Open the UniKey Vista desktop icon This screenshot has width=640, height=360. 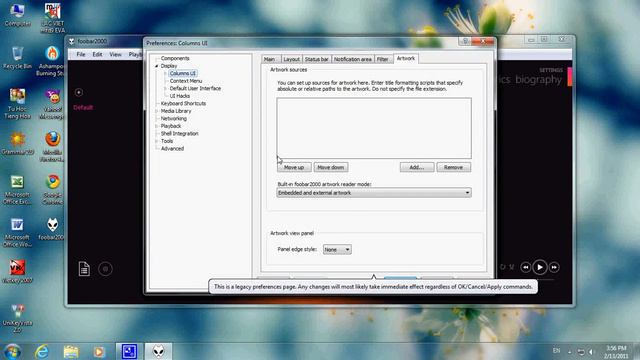pyautogui.click(x=17, y=318)
